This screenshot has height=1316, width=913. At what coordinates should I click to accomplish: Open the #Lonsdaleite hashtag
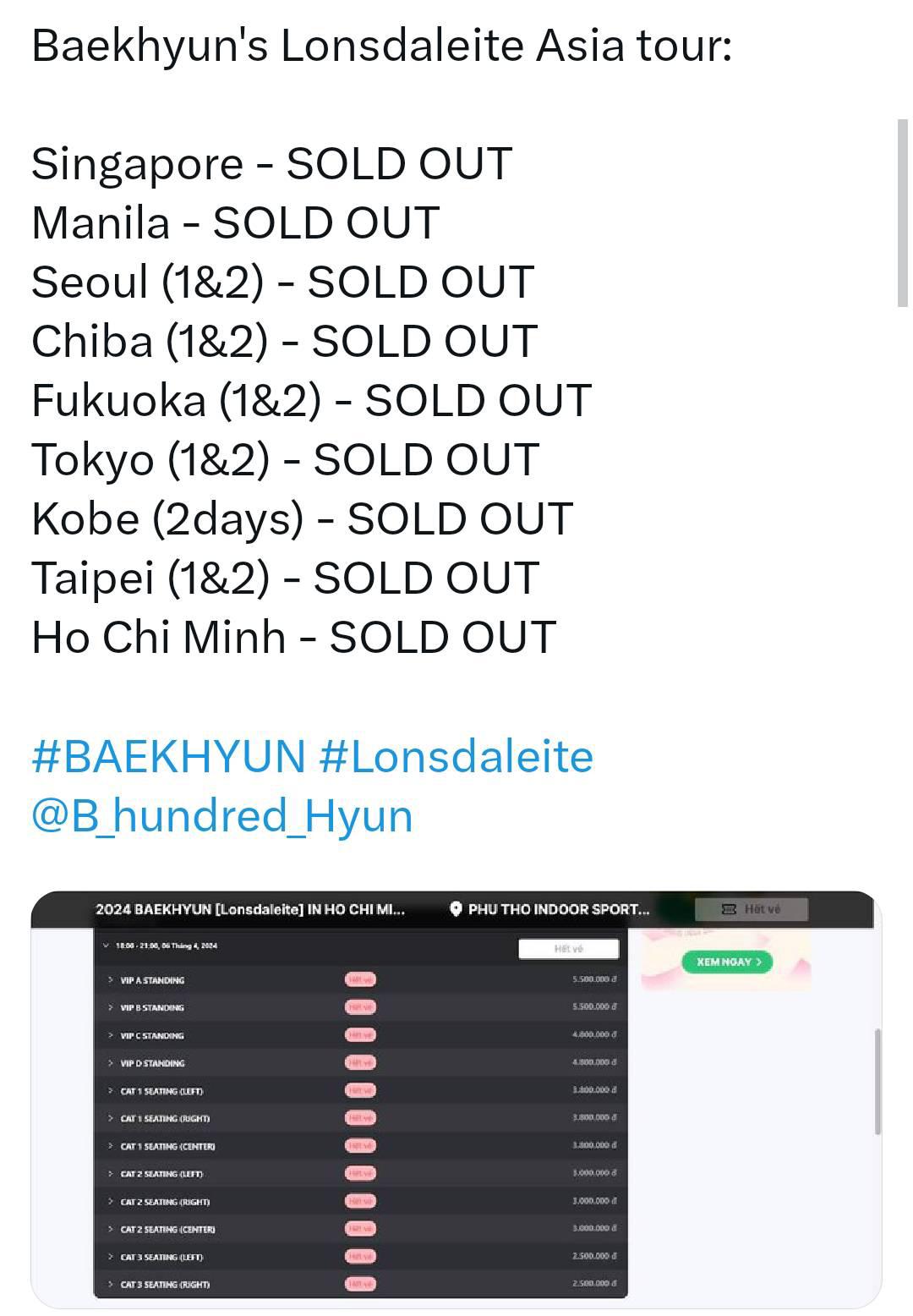(x=456, y=756)
